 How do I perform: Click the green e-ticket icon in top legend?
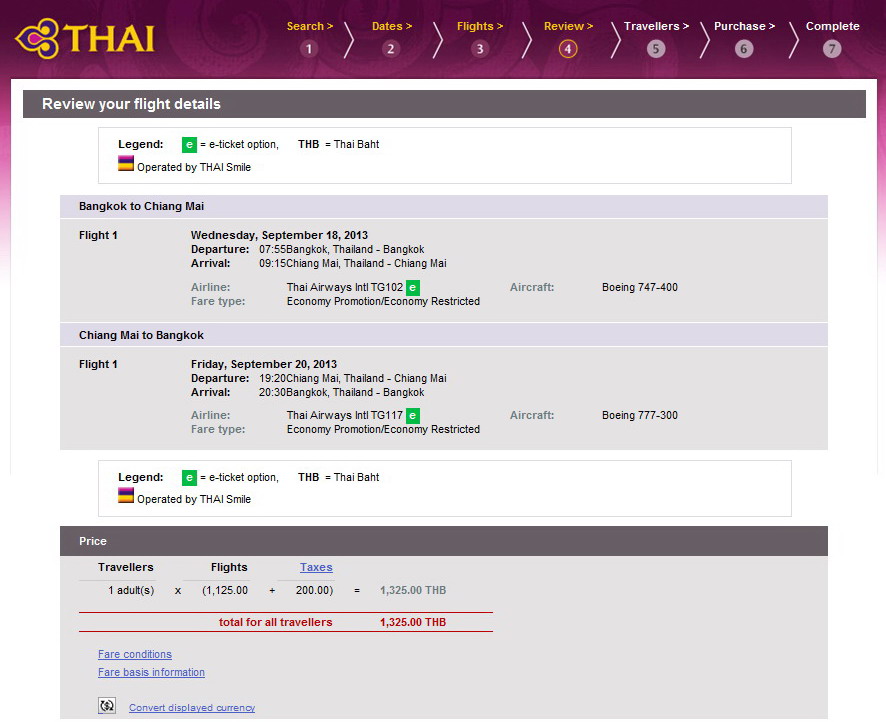click(189, 145)
